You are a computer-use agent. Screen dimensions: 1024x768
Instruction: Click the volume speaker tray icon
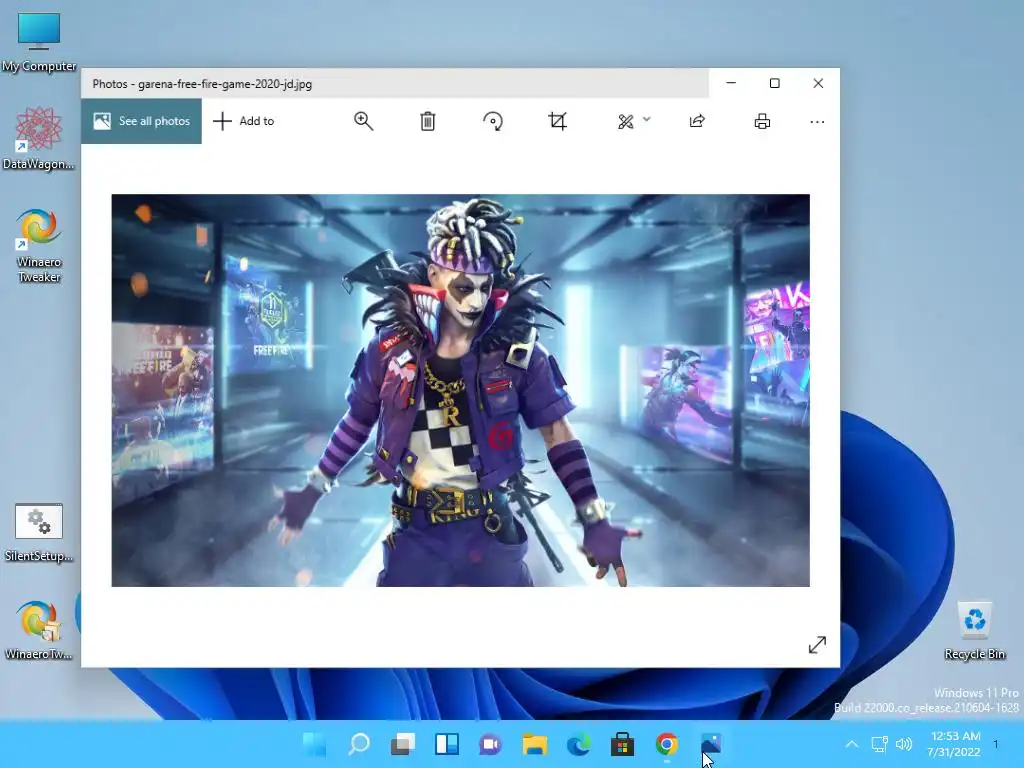(x=904, y=744)
